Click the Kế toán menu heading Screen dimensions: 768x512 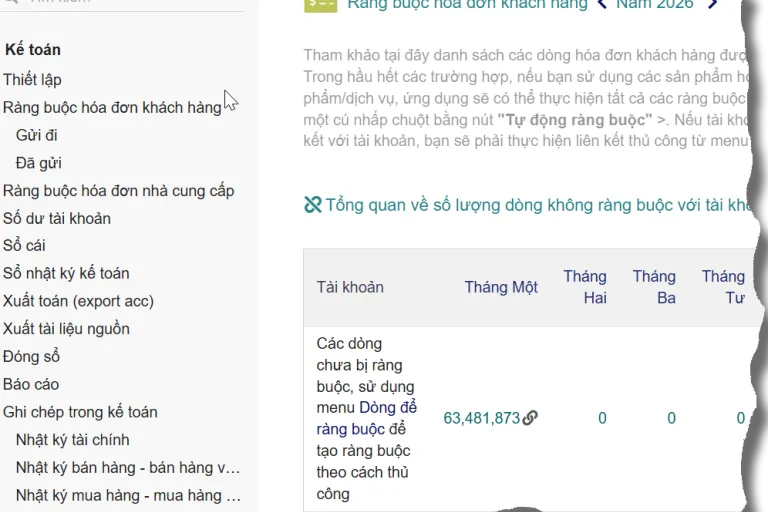pyautogui.click(x=33, y=49)
